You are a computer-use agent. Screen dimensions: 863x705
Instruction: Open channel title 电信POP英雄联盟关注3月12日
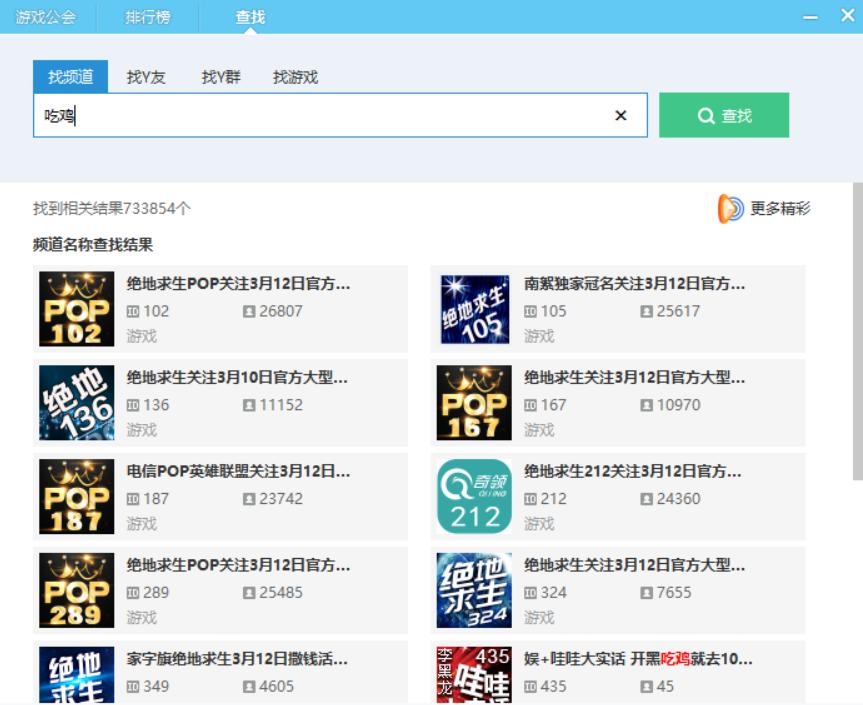coord(238,471)
